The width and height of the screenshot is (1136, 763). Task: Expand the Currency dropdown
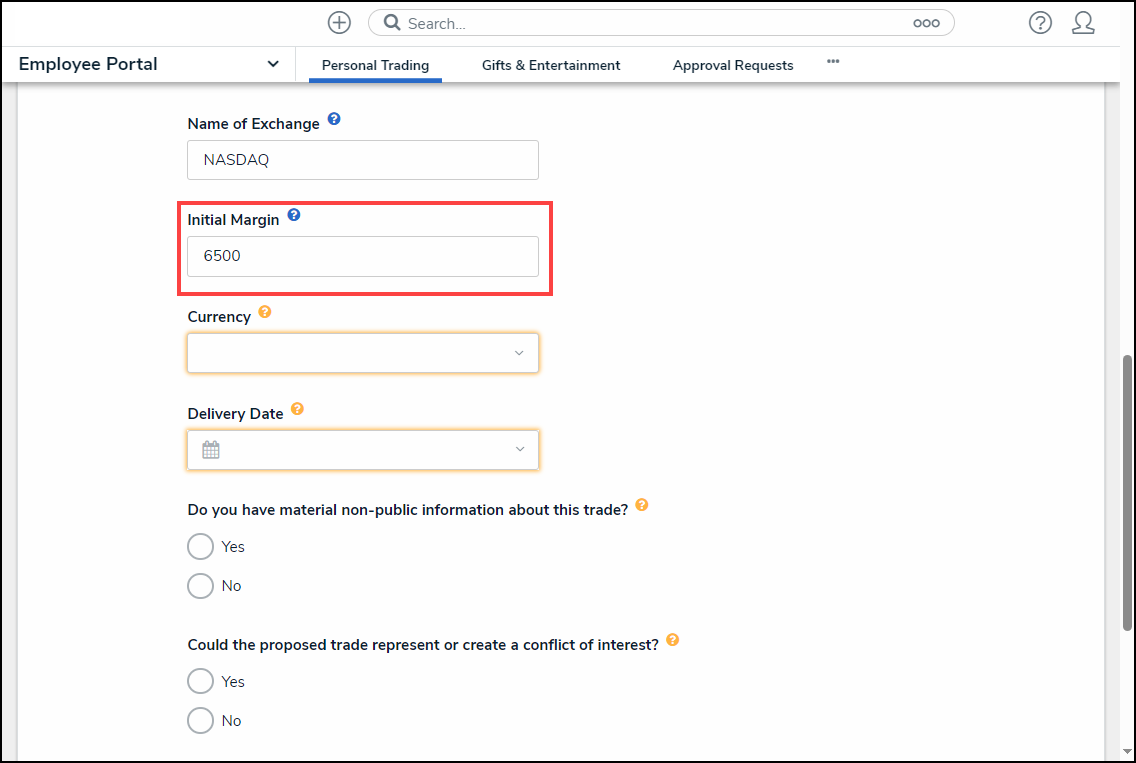click(x=519, y=353)
